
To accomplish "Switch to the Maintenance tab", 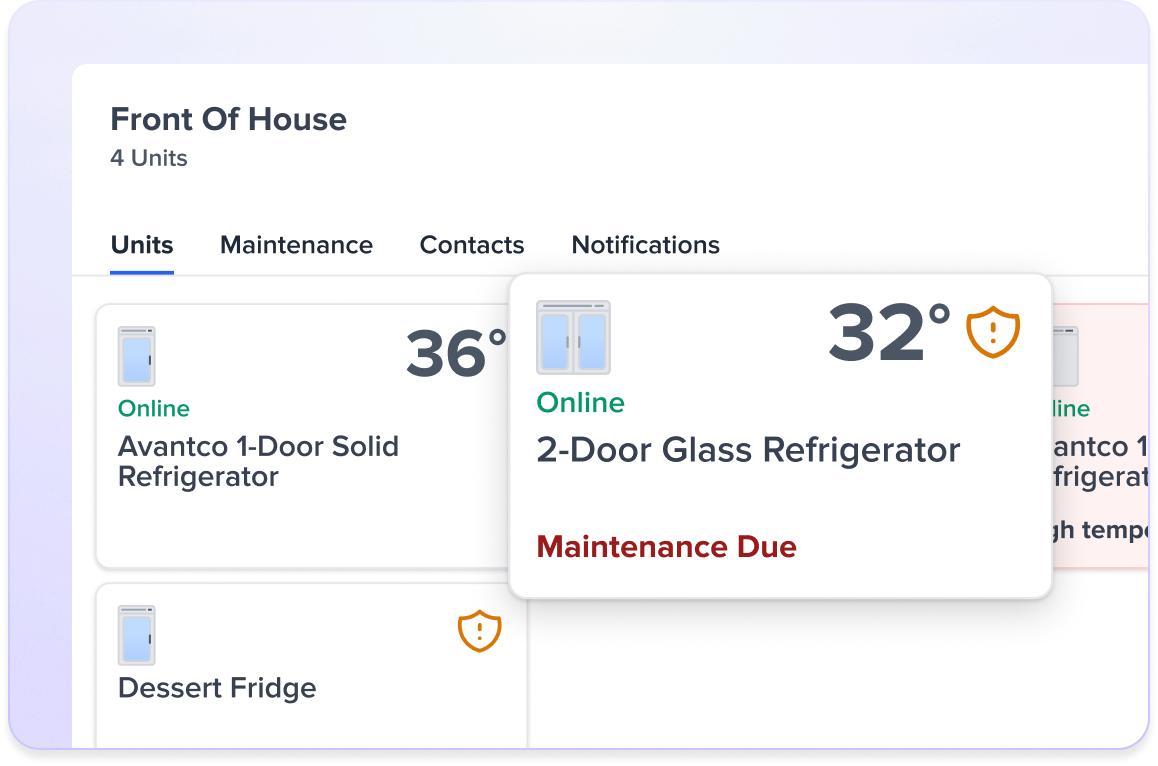I will [x=296, y=245].
